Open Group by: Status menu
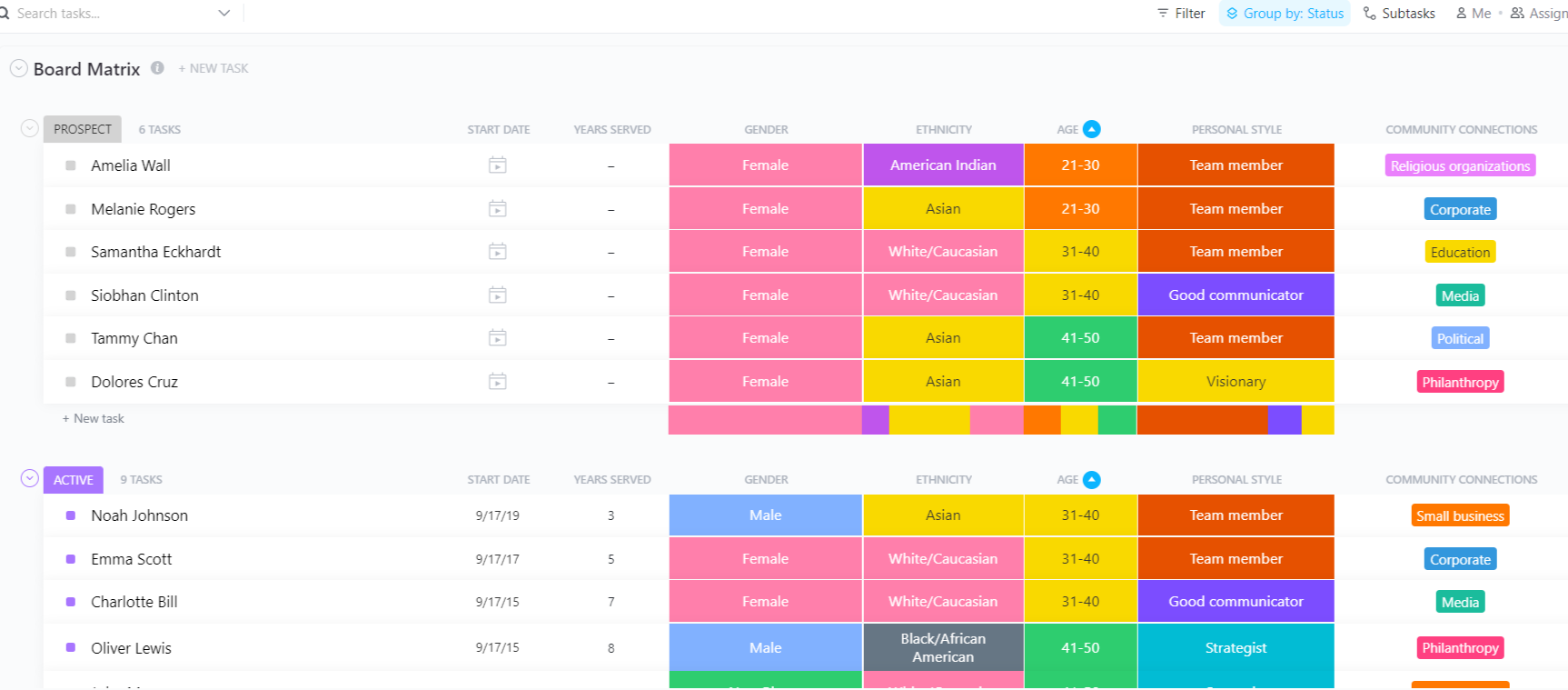 point(1285,14)
